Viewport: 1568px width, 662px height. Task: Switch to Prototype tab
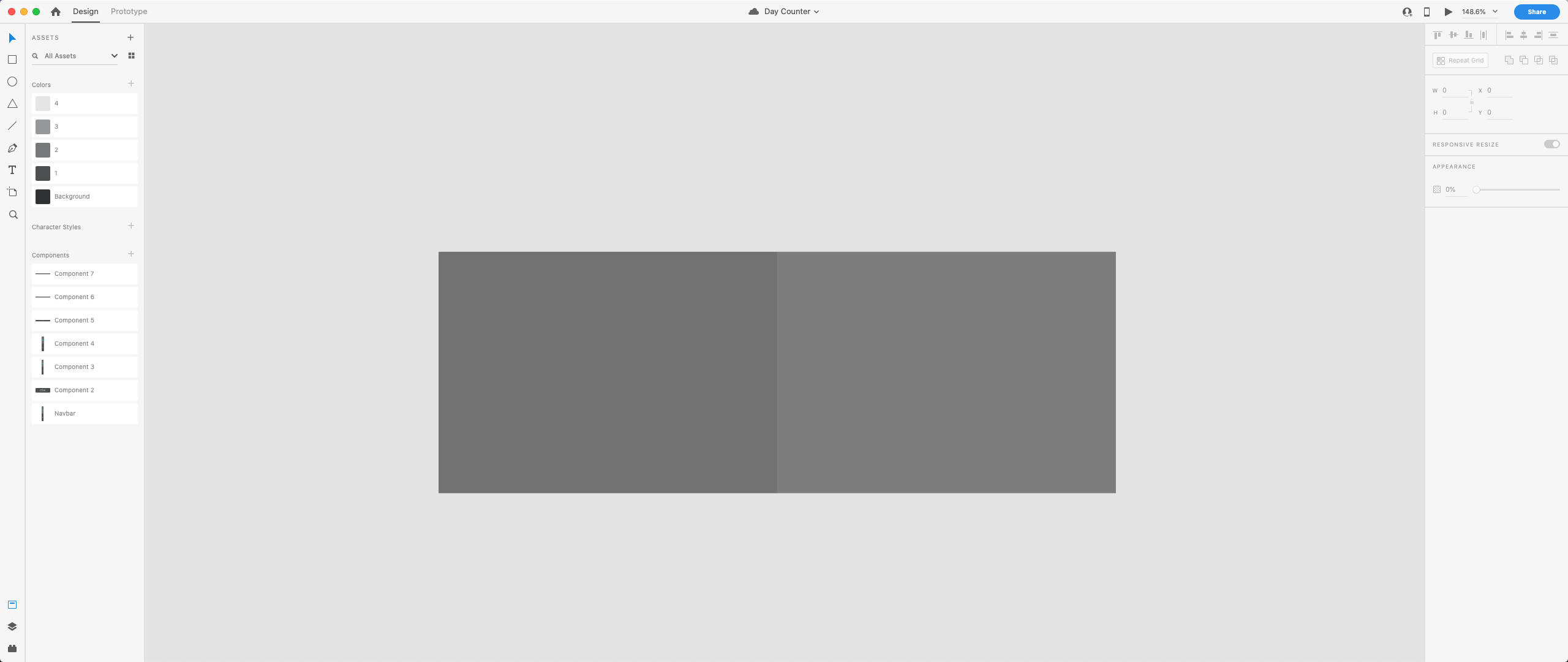(x=128, y=11)
